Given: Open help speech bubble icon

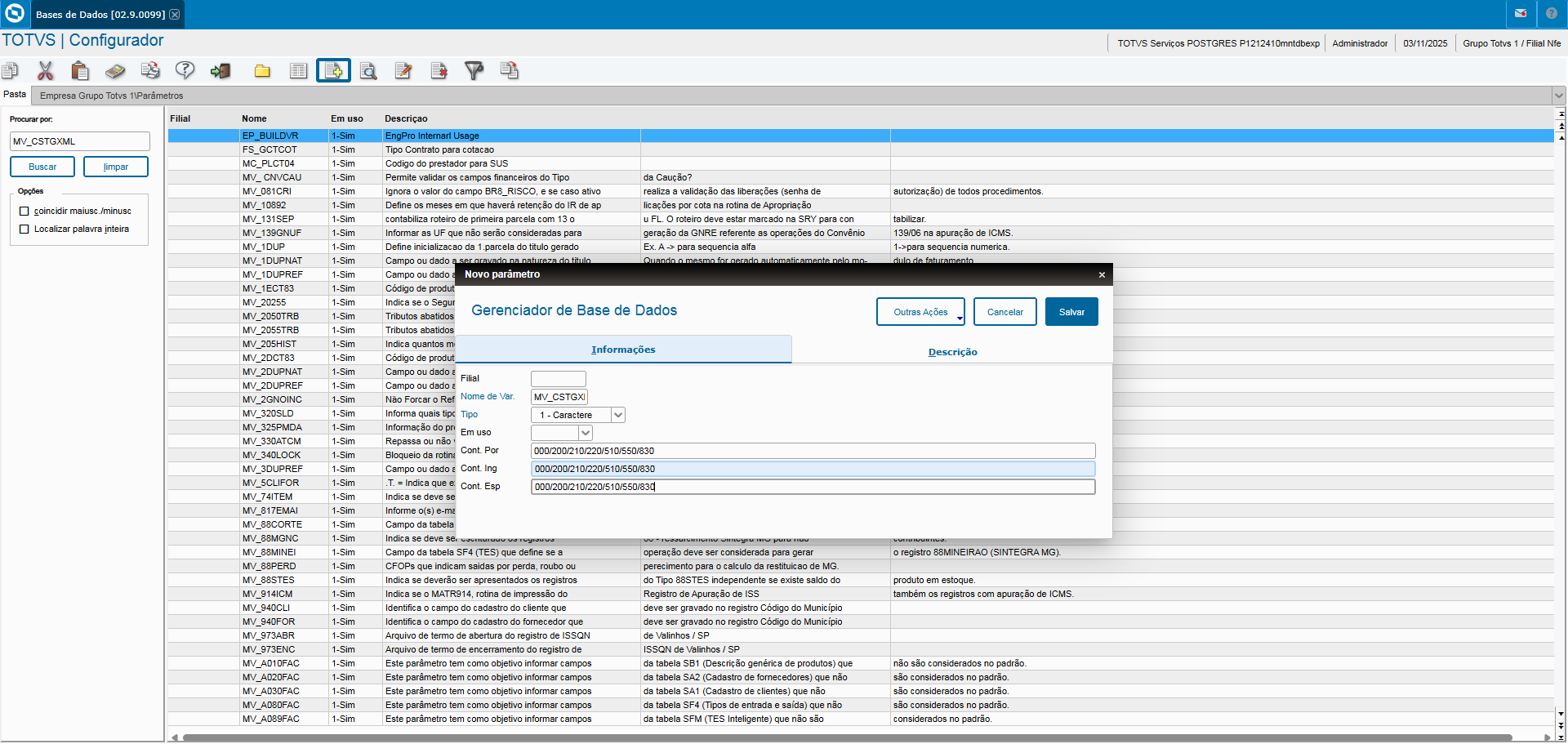Looking at the screenshot, I should pos(185,71).
